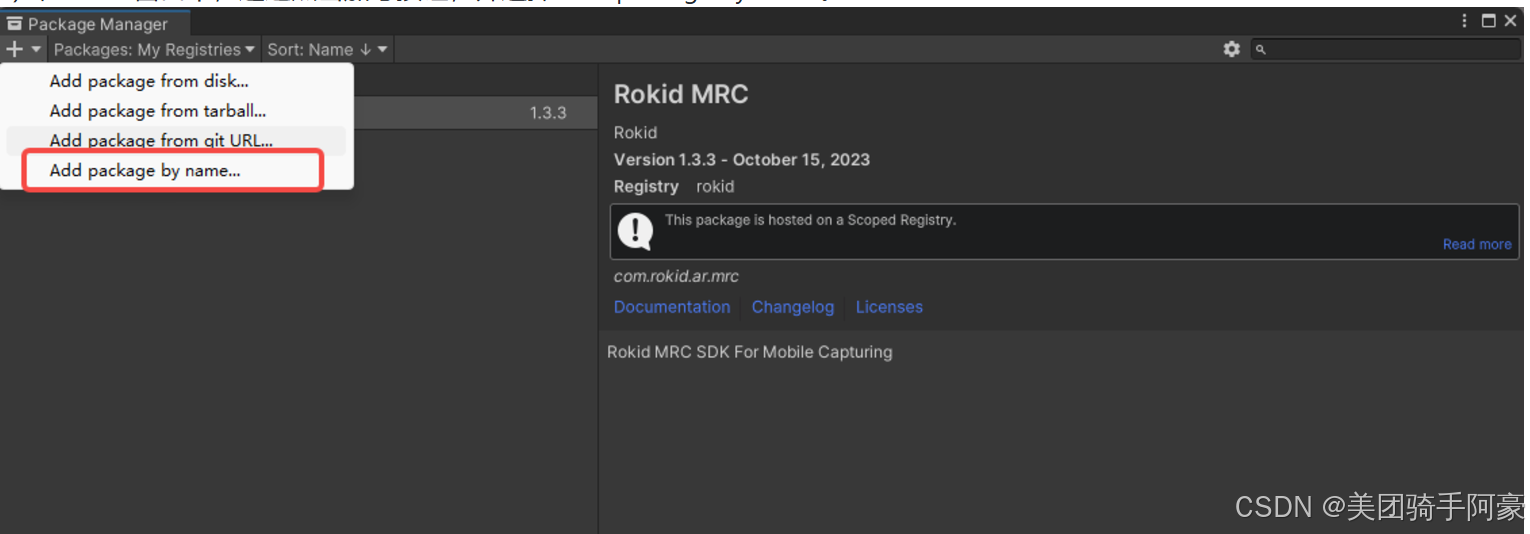Open the Documentation link
The height and width of the screenshot is (534, 1530).
[672, 307]
